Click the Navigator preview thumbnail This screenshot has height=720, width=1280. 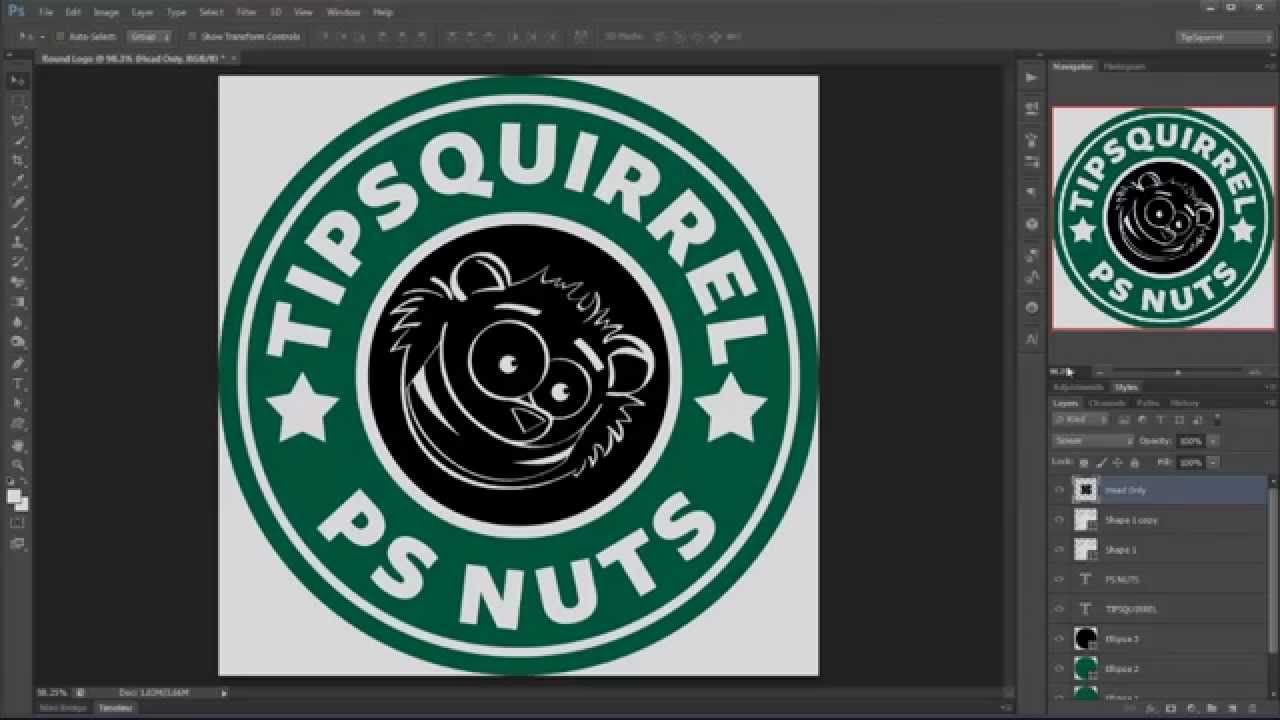point(1164,218)
